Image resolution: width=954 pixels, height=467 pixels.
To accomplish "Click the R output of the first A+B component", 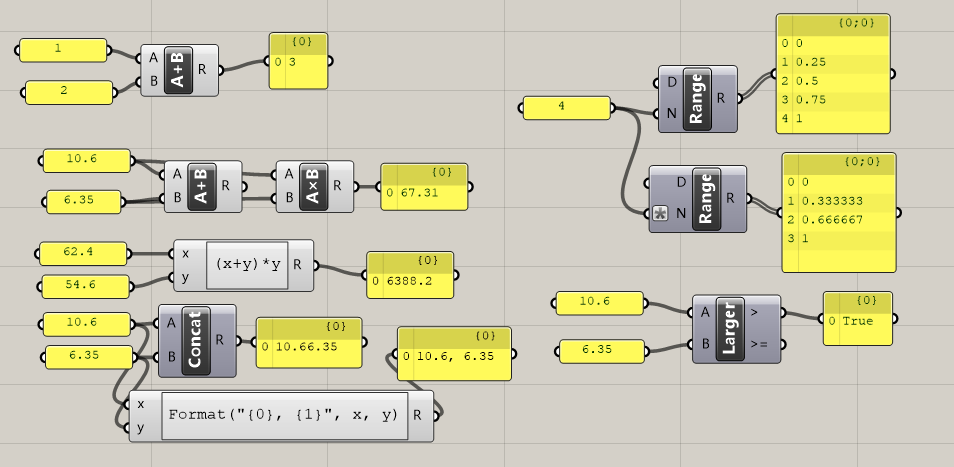I will (203, 70).
